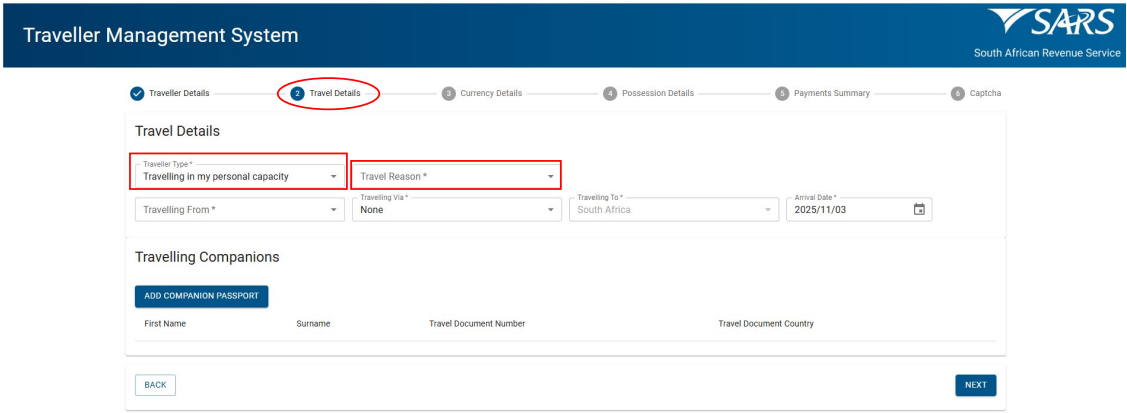Image resolution: width=1127 pixels, height=413 pixels.
Task: Click the Traveller Details checkmark step icon
Action: coord(137,93)
